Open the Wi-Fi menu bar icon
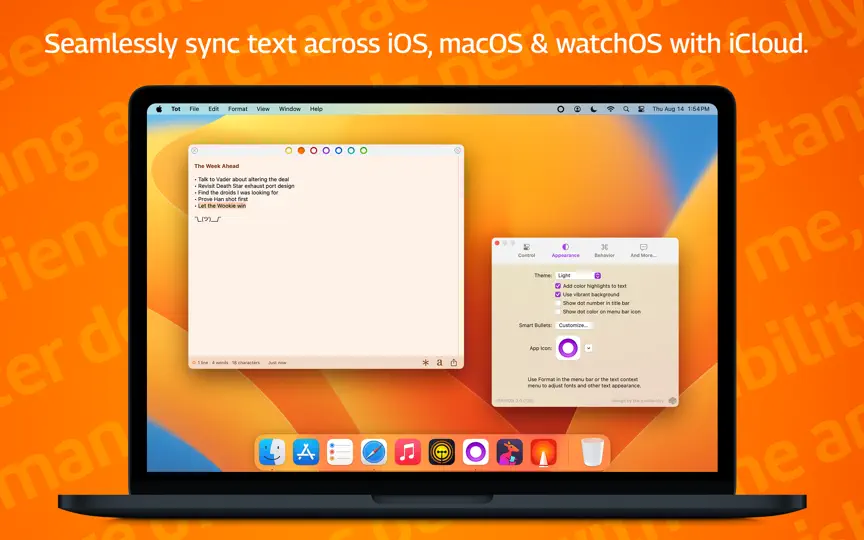 [x=611, y=109]
